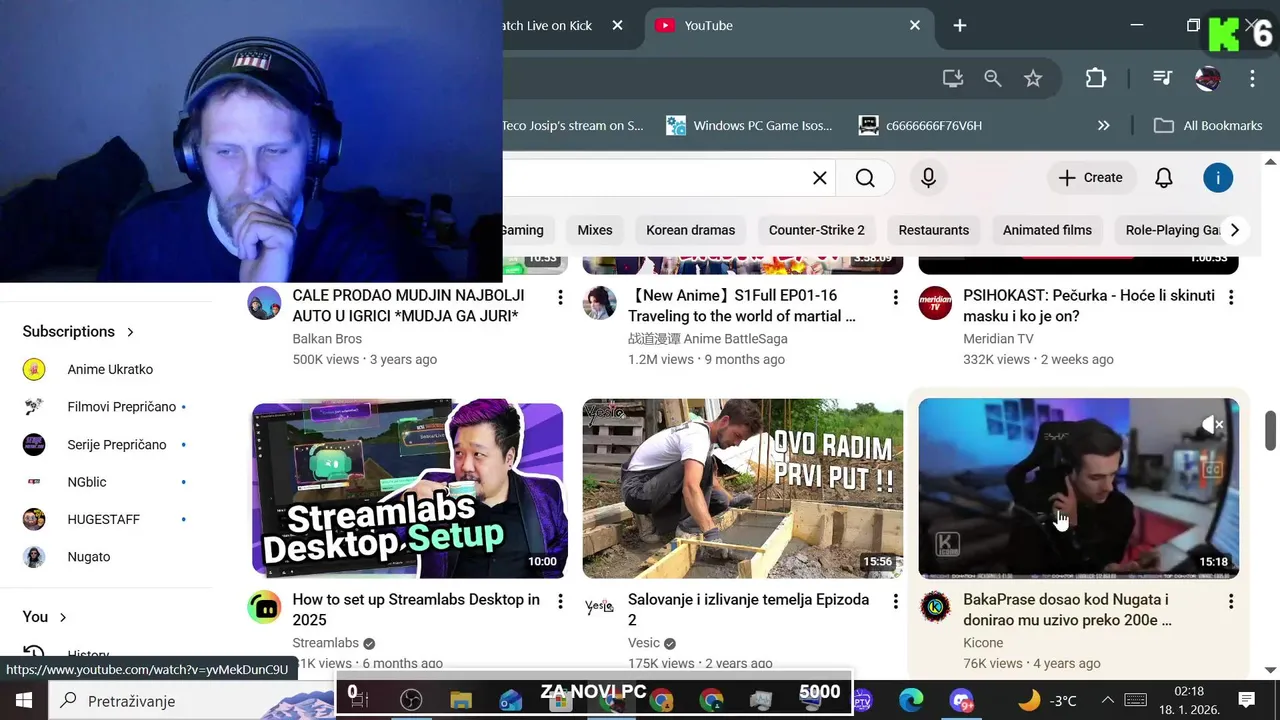This screenshot has height=720, width=1280.
Task: Show more bookmarks with double chevron
Action: coord(1103,126)
